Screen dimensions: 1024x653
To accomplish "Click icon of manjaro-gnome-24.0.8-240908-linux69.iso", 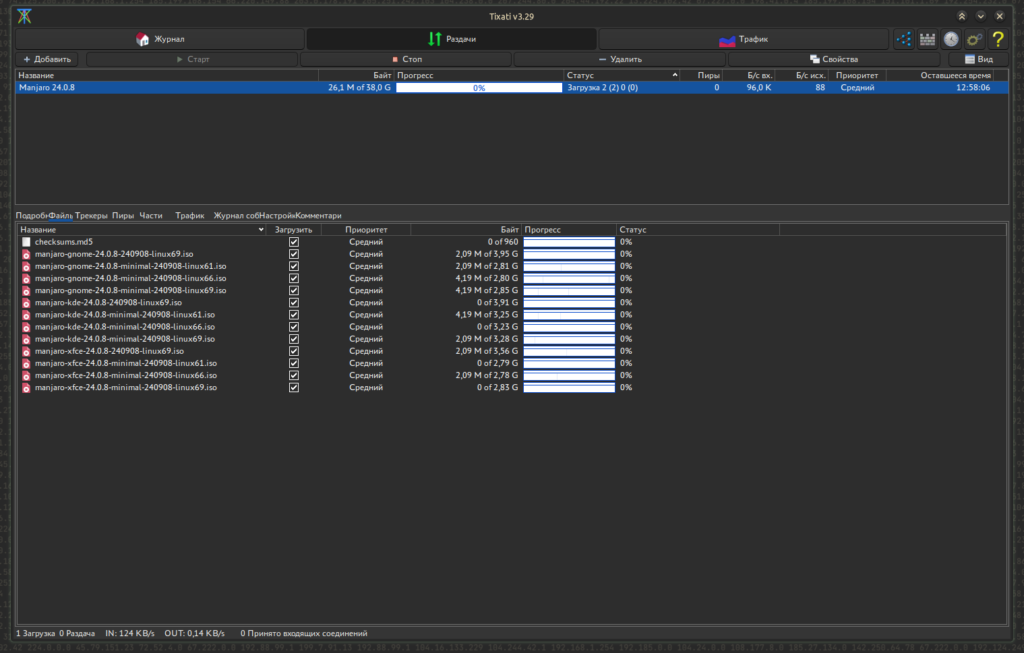I will pos(26,254).
